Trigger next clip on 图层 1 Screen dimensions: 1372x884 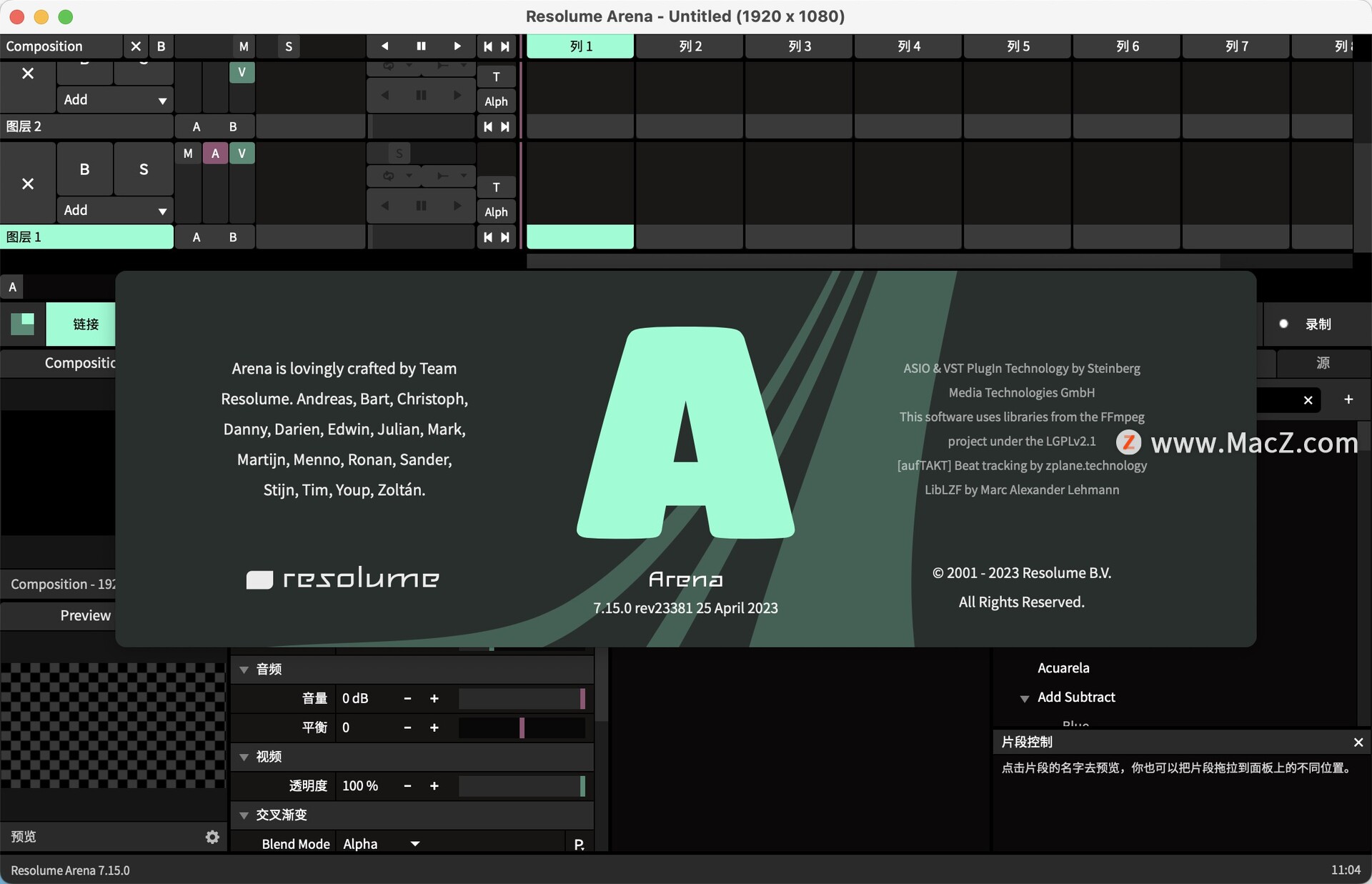click(505, 237)
